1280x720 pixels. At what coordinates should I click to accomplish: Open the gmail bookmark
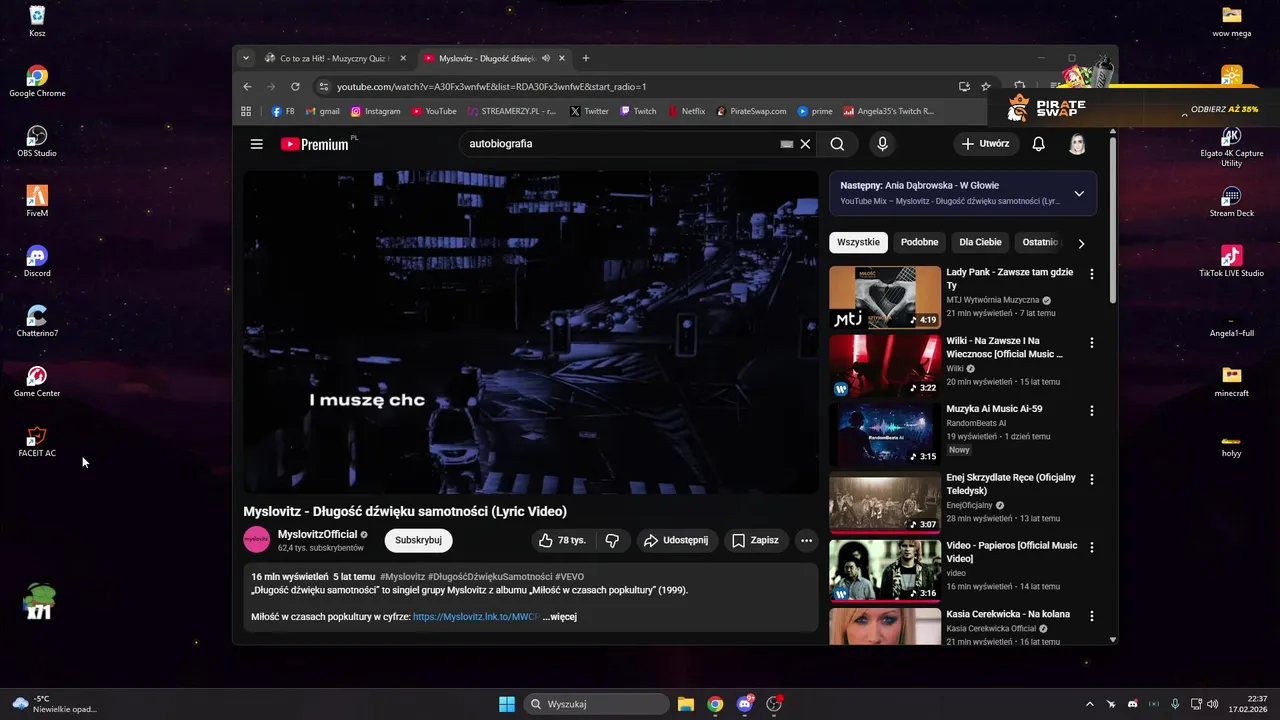323,111
